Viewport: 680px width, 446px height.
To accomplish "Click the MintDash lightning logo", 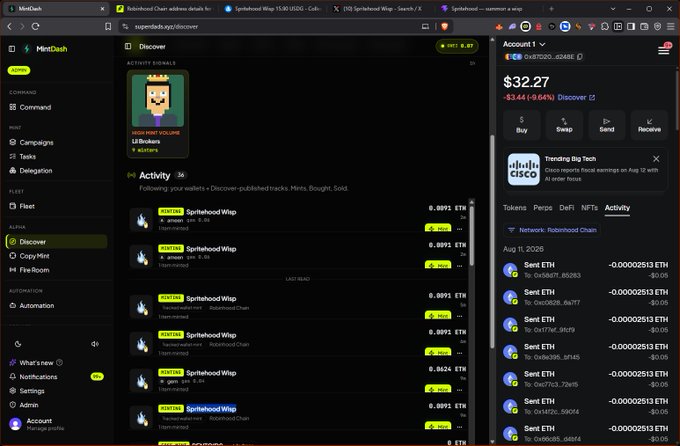I will point(27,49).
